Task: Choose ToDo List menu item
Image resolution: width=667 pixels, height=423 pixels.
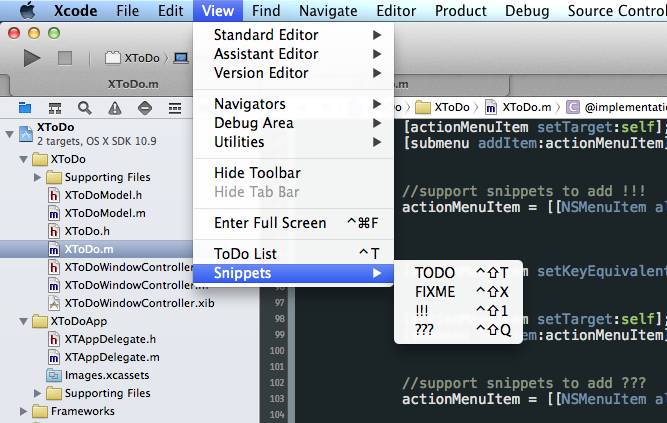Action: tap(294, 254)
